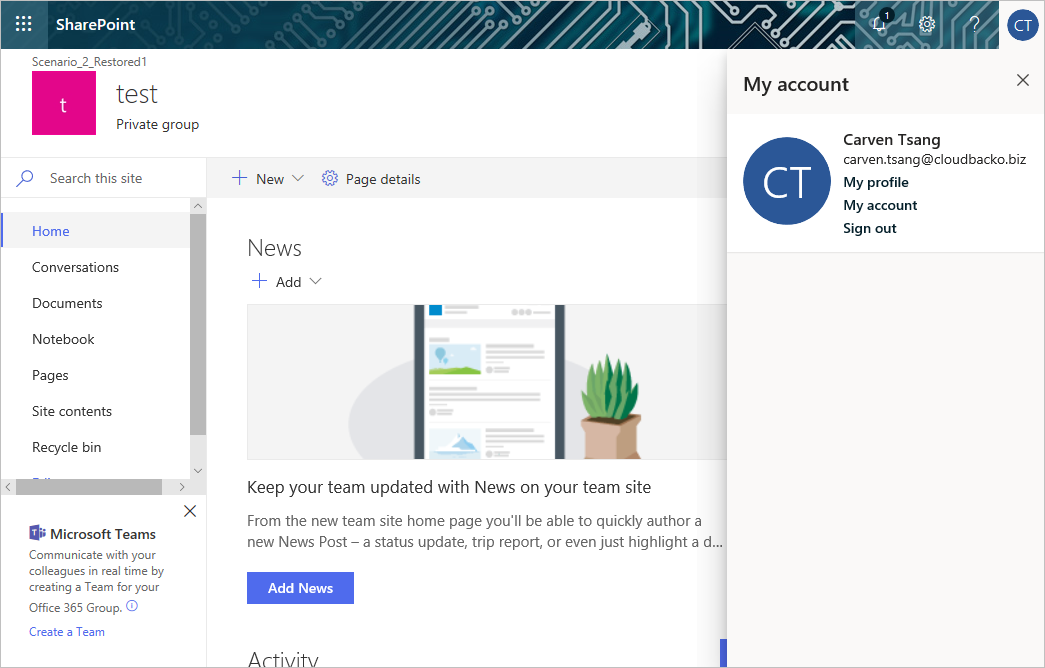Click the Activity section heading

283,659
